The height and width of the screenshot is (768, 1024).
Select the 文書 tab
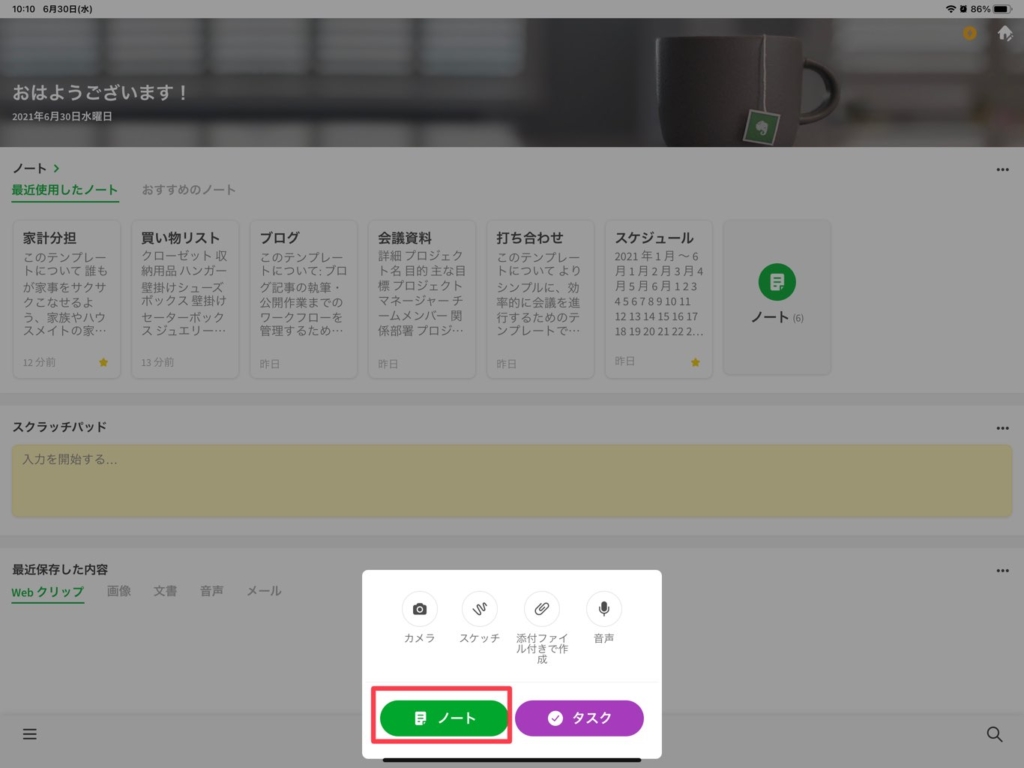pos(165,591)
